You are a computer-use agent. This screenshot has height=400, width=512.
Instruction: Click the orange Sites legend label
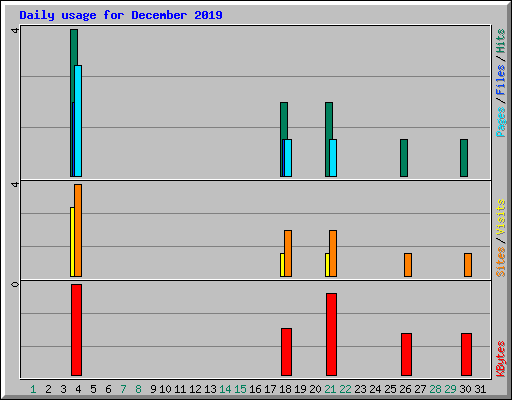500,262
